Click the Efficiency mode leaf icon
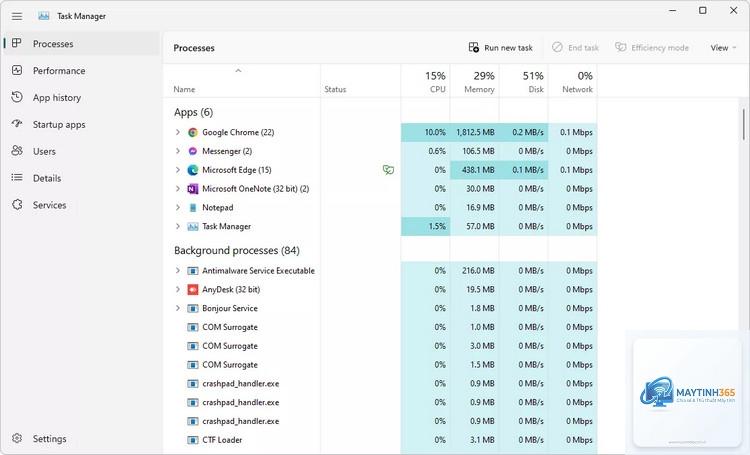750x455 pixels. 620,47
